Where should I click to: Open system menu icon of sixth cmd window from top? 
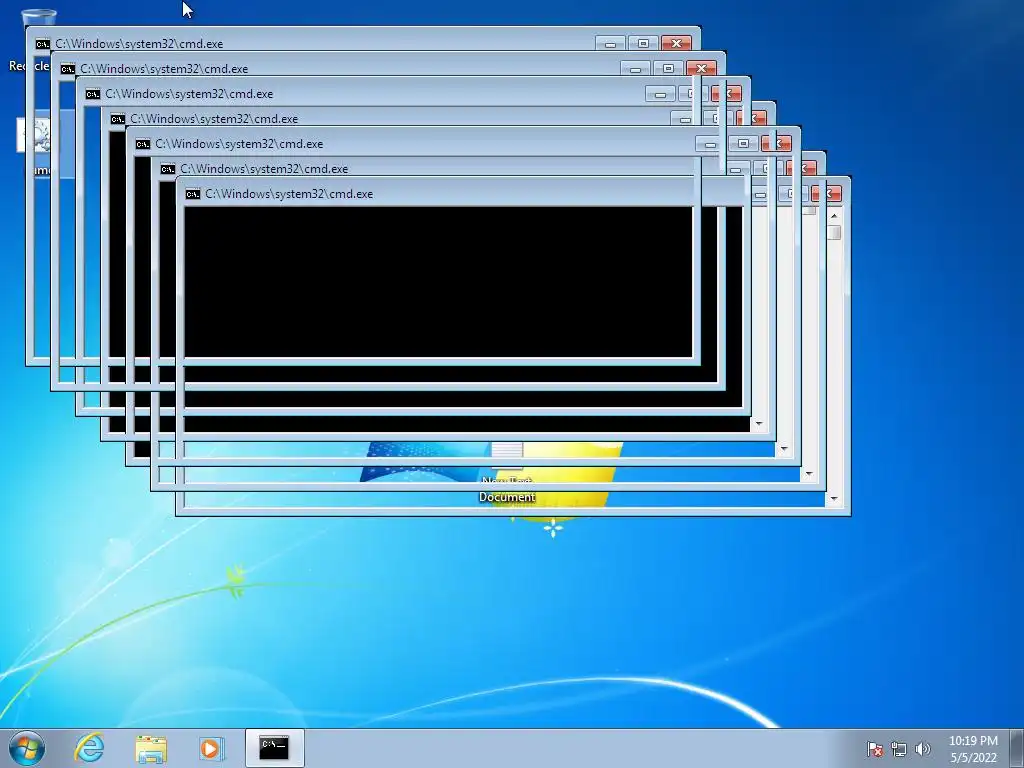pyautogui.click(x=167, y=169)
